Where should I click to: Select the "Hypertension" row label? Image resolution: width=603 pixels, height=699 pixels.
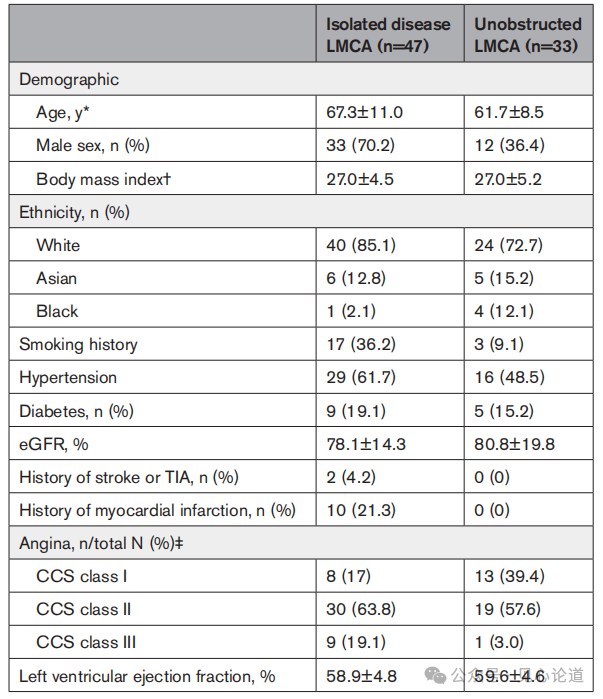click(x=68, y=377)
